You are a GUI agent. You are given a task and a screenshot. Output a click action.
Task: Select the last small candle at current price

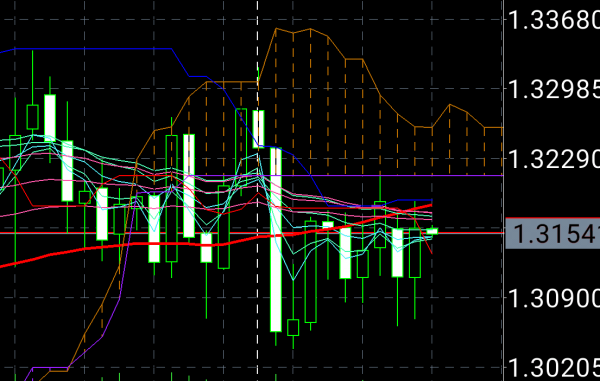[x=432, y=231]
